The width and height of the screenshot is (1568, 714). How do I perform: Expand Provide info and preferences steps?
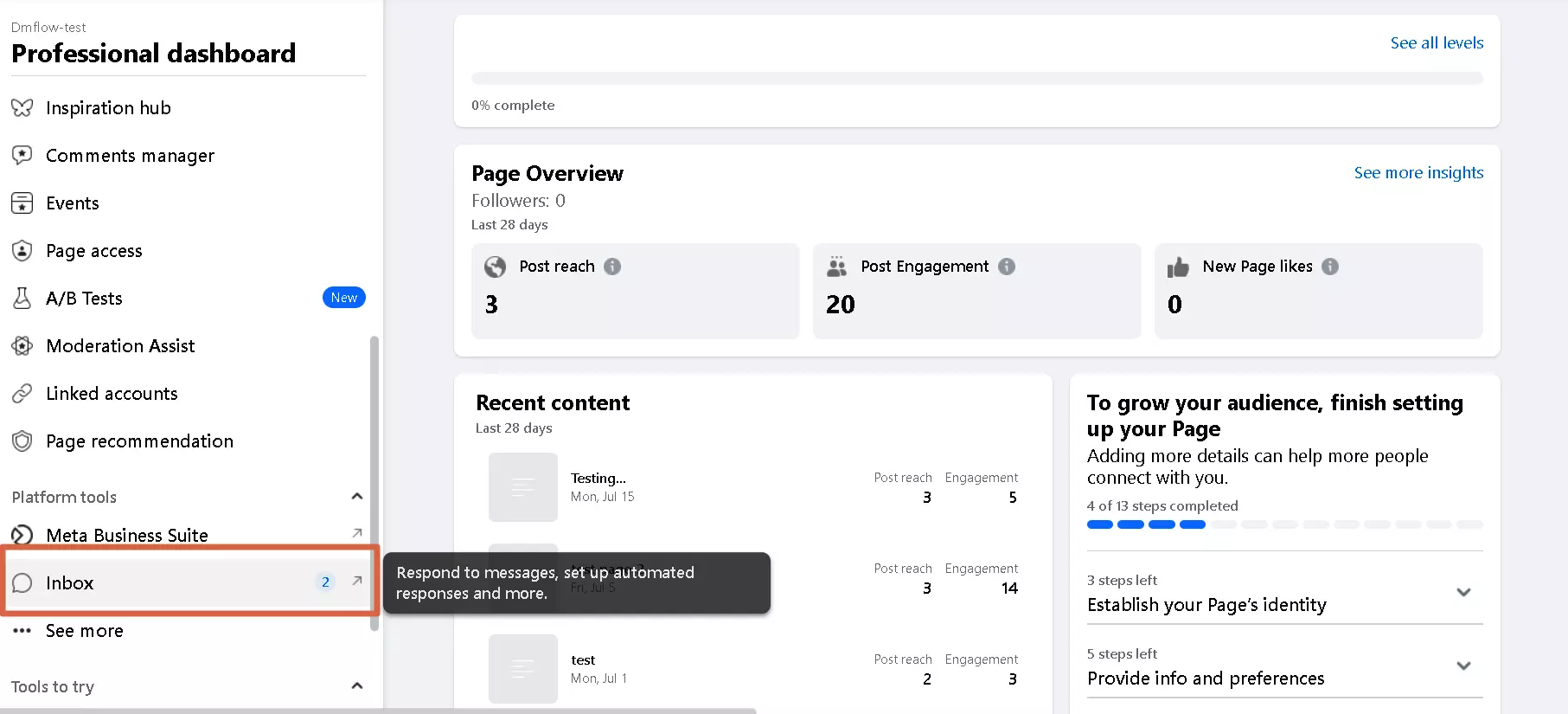click(1463, 666)
